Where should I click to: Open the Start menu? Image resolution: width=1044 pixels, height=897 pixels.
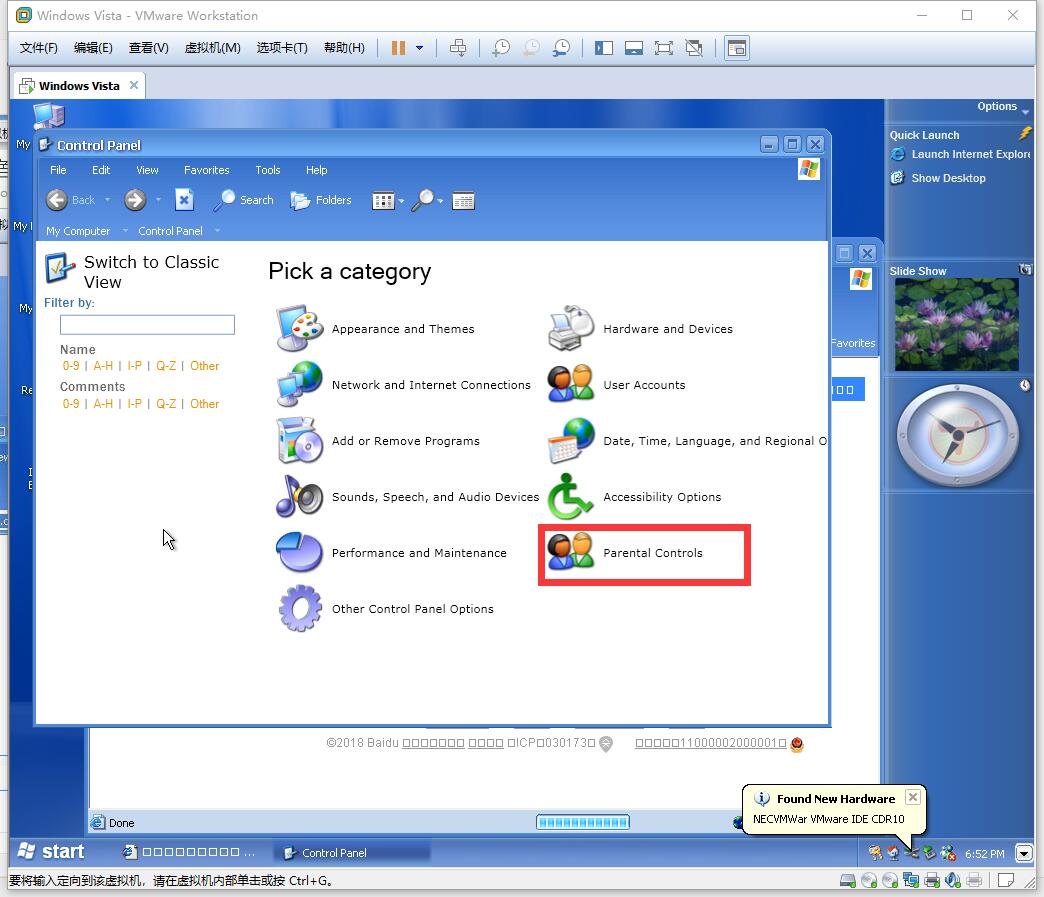pyautogui.click(x=51, y=852)
